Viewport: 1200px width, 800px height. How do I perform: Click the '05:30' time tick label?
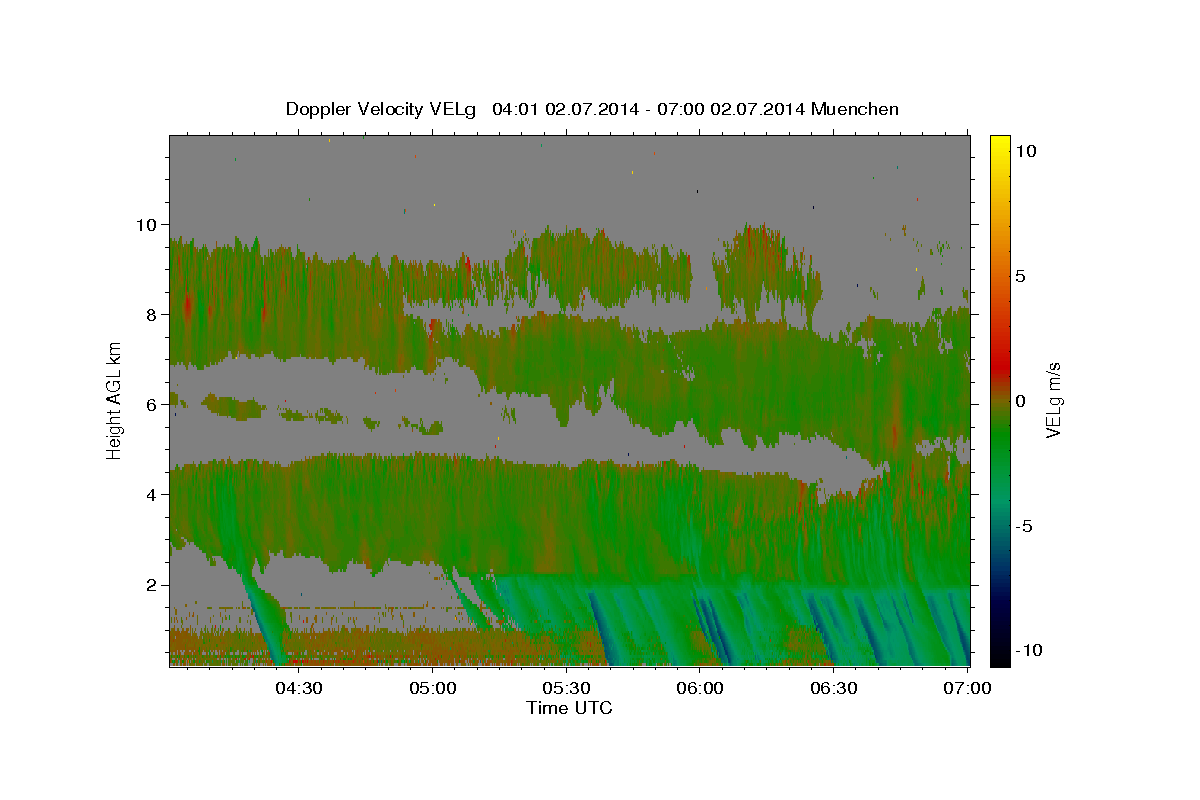(x=566, y=688)
